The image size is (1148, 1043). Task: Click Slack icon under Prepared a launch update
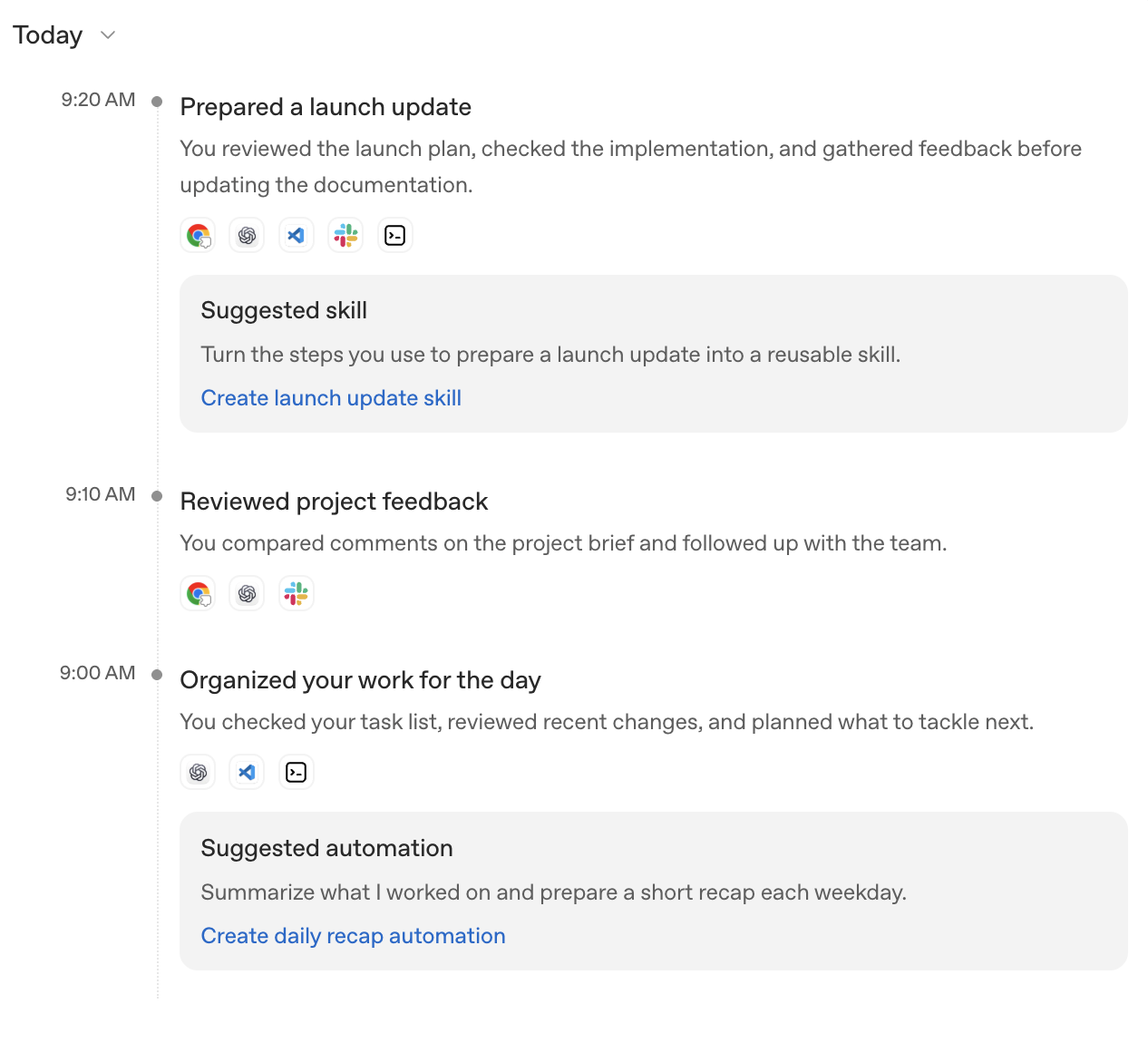(x=345, y=236)
